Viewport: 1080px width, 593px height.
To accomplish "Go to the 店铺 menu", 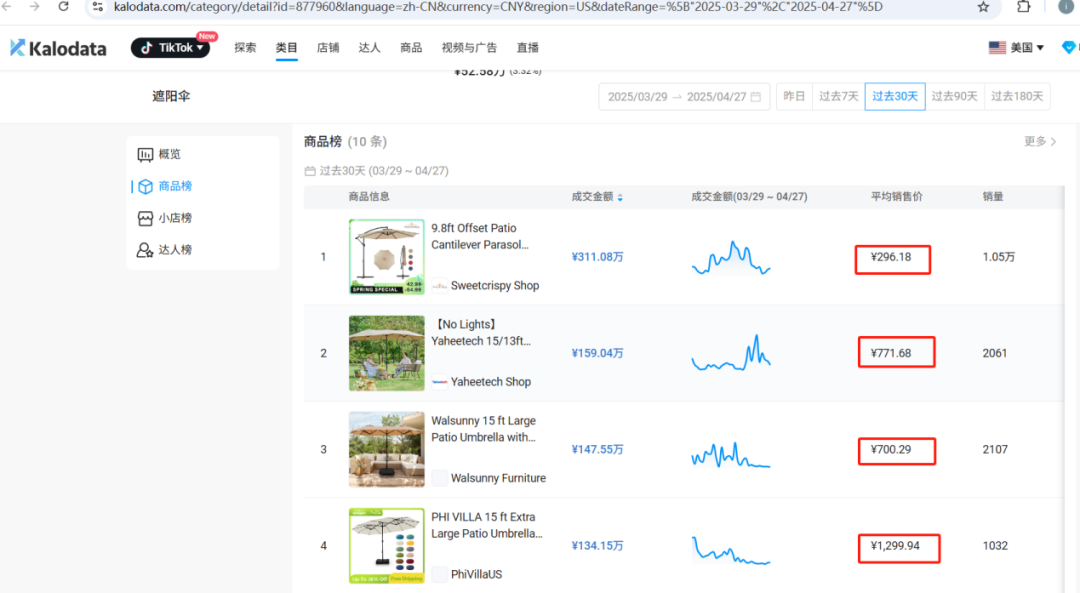I will tap(328, 48).
